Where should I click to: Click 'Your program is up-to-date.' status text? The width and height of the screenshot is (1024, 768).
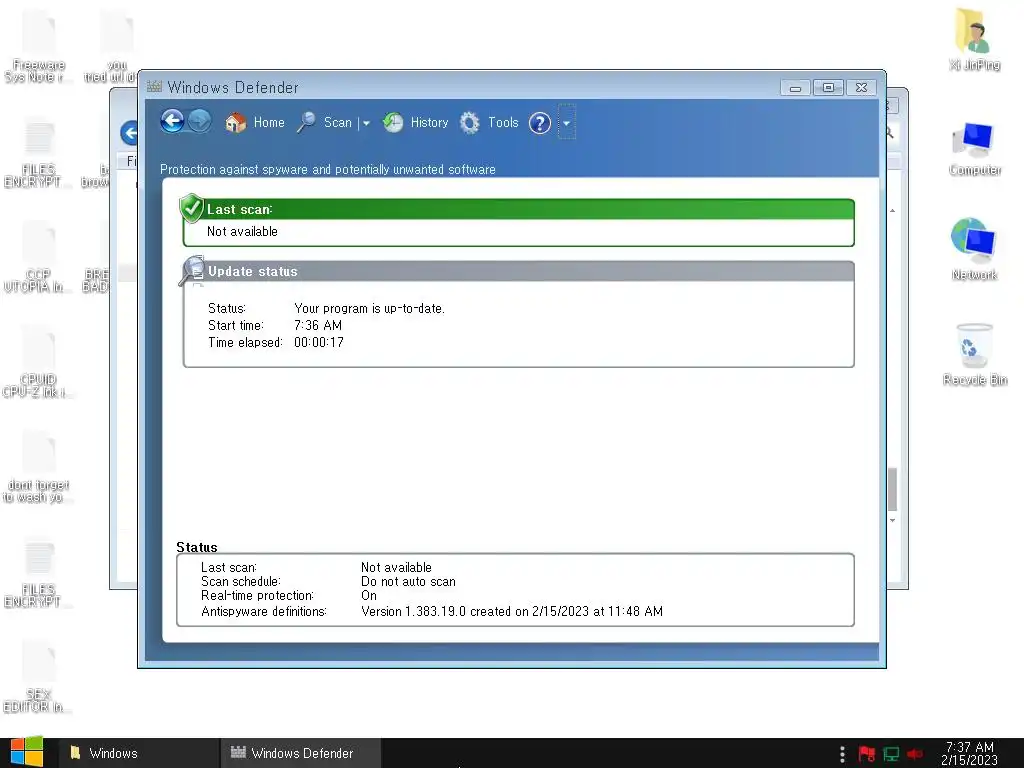(369, 308)
